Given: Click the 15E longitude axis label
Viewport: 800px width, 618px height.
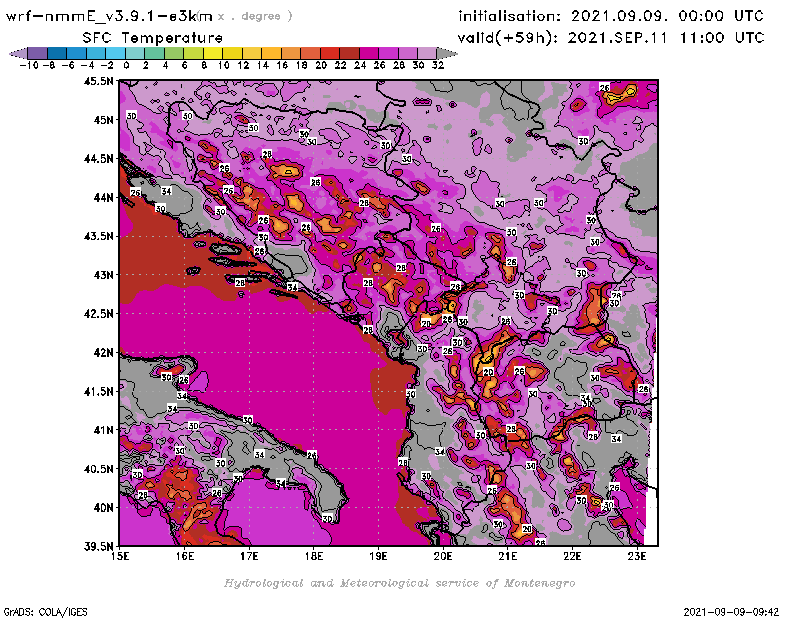Looking at the screenshot, I should 120,556.
